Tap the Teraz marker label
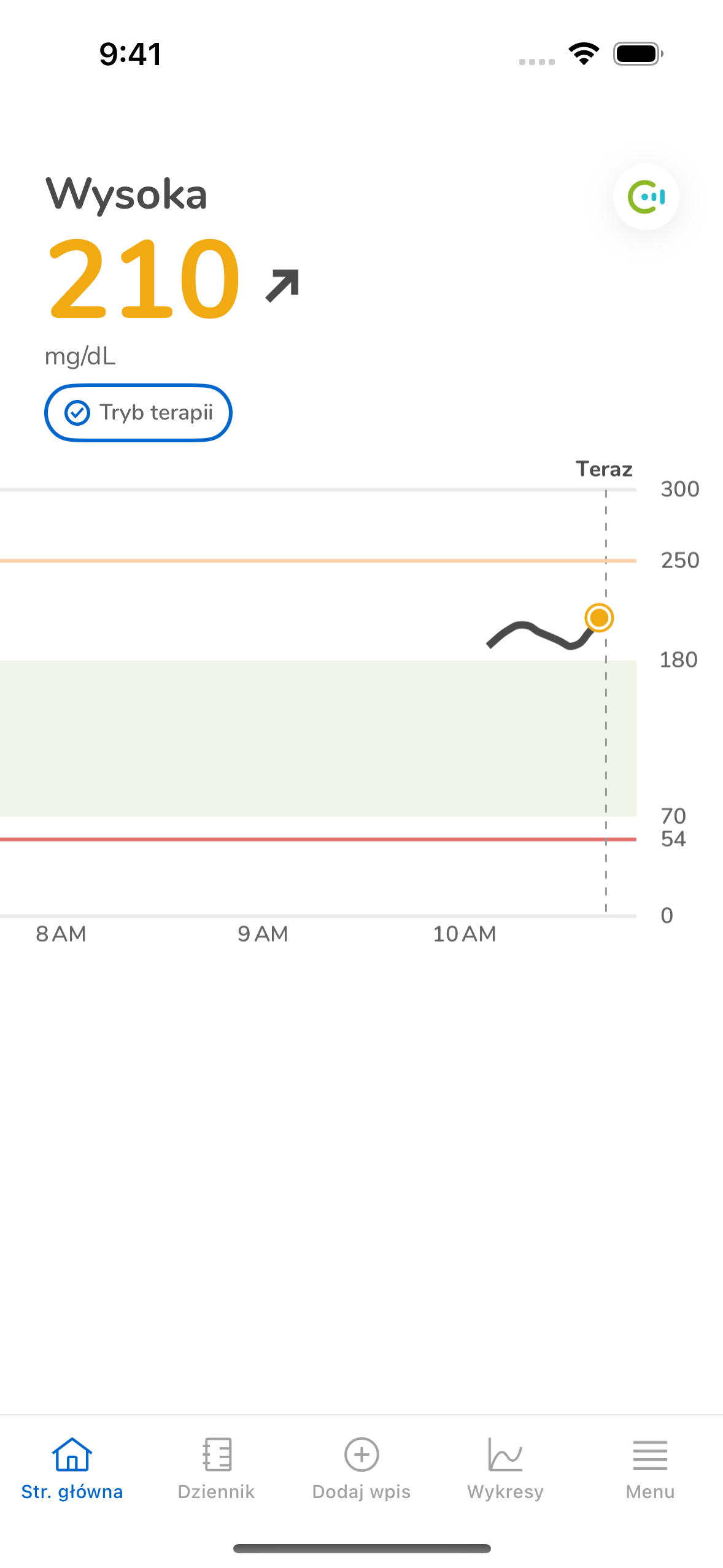The image size is (723, 1568). click(604, 469)
